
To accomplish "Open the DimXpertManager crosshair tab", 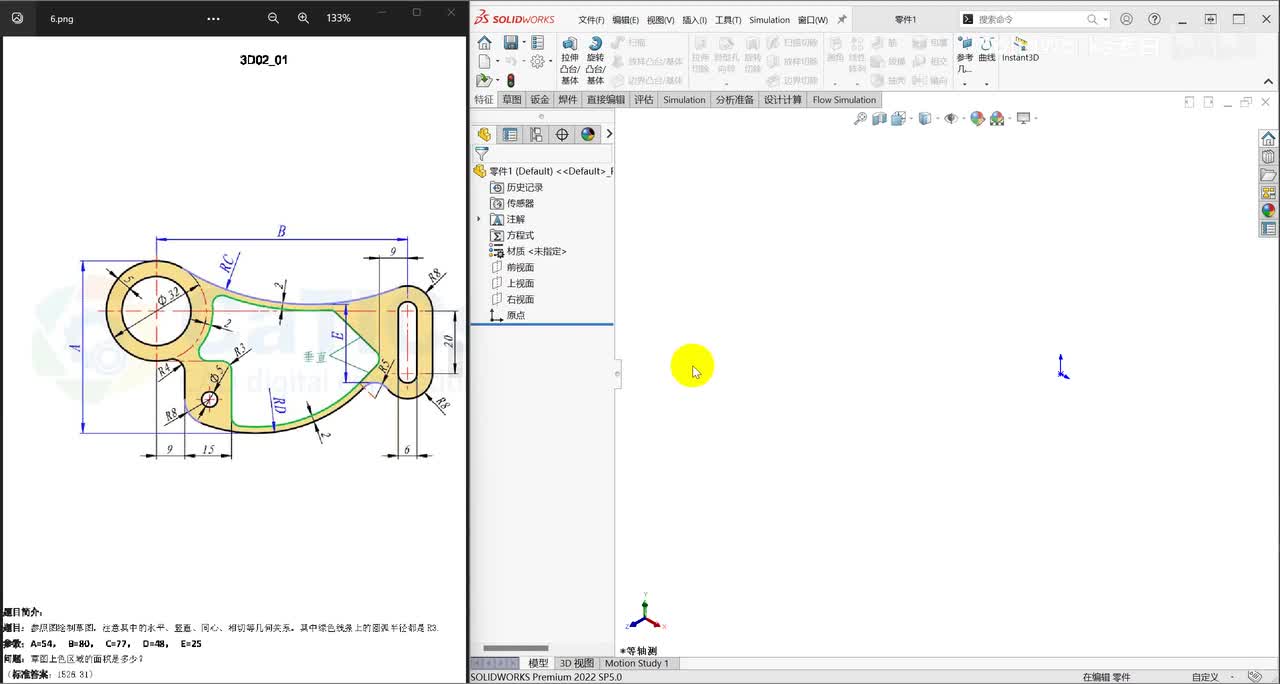I will [x=562, y=134].
